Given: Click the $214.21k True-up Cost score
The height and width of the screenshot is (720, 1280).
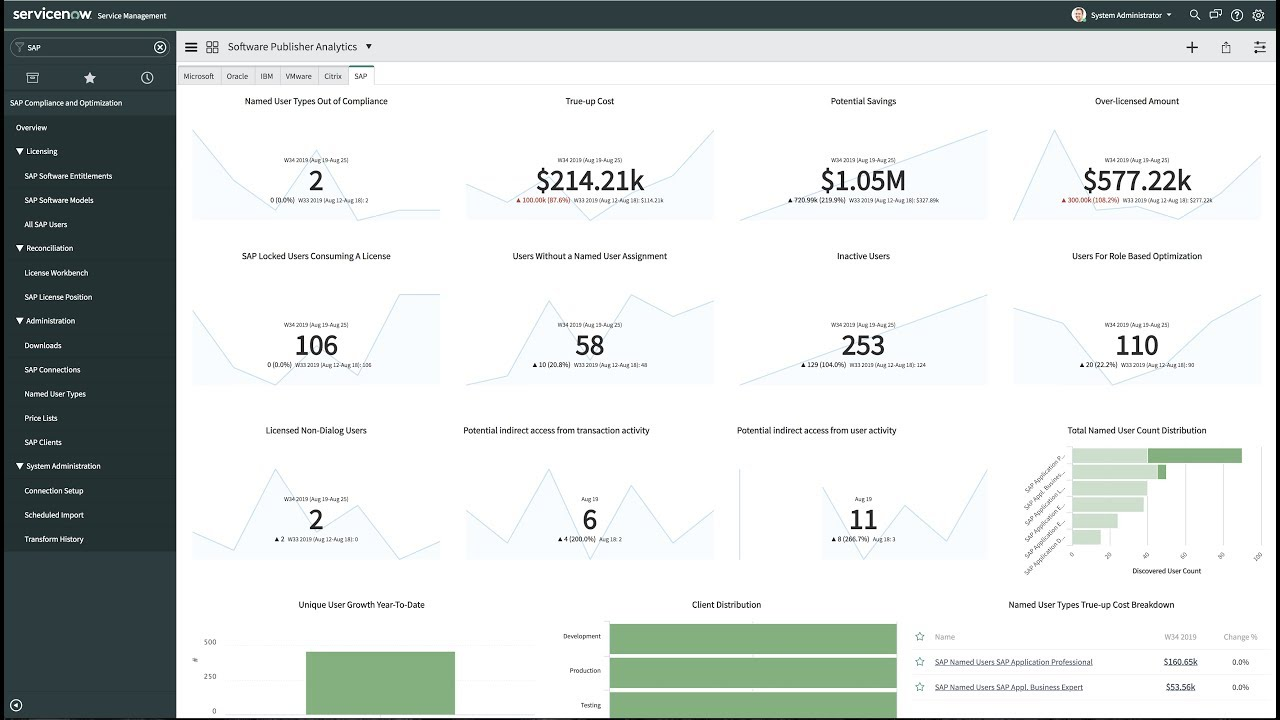Looking at the screenshot, I should 590,180.
